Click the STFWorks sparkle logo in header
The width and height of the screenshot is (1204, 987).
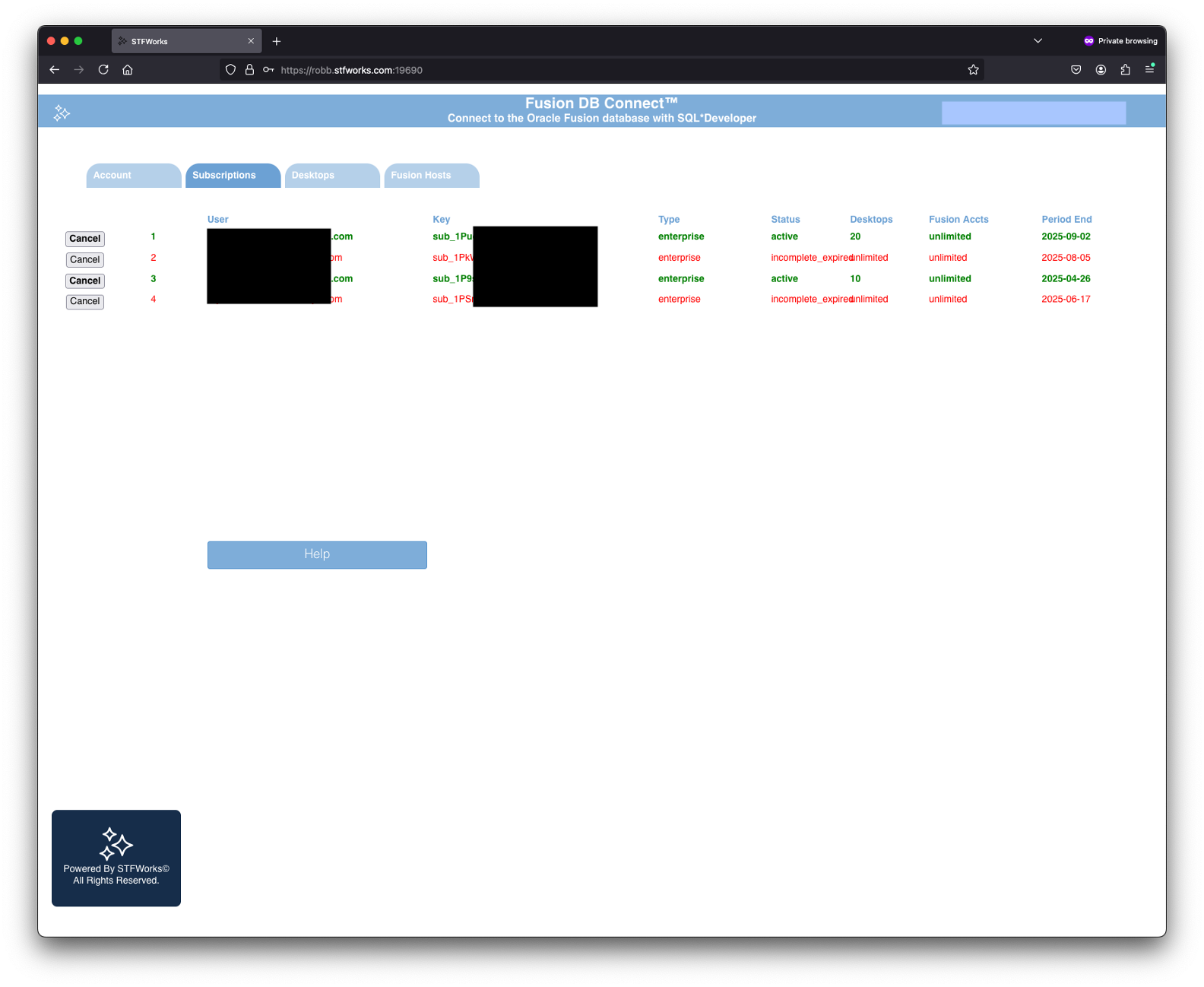[x=62, y=113]
